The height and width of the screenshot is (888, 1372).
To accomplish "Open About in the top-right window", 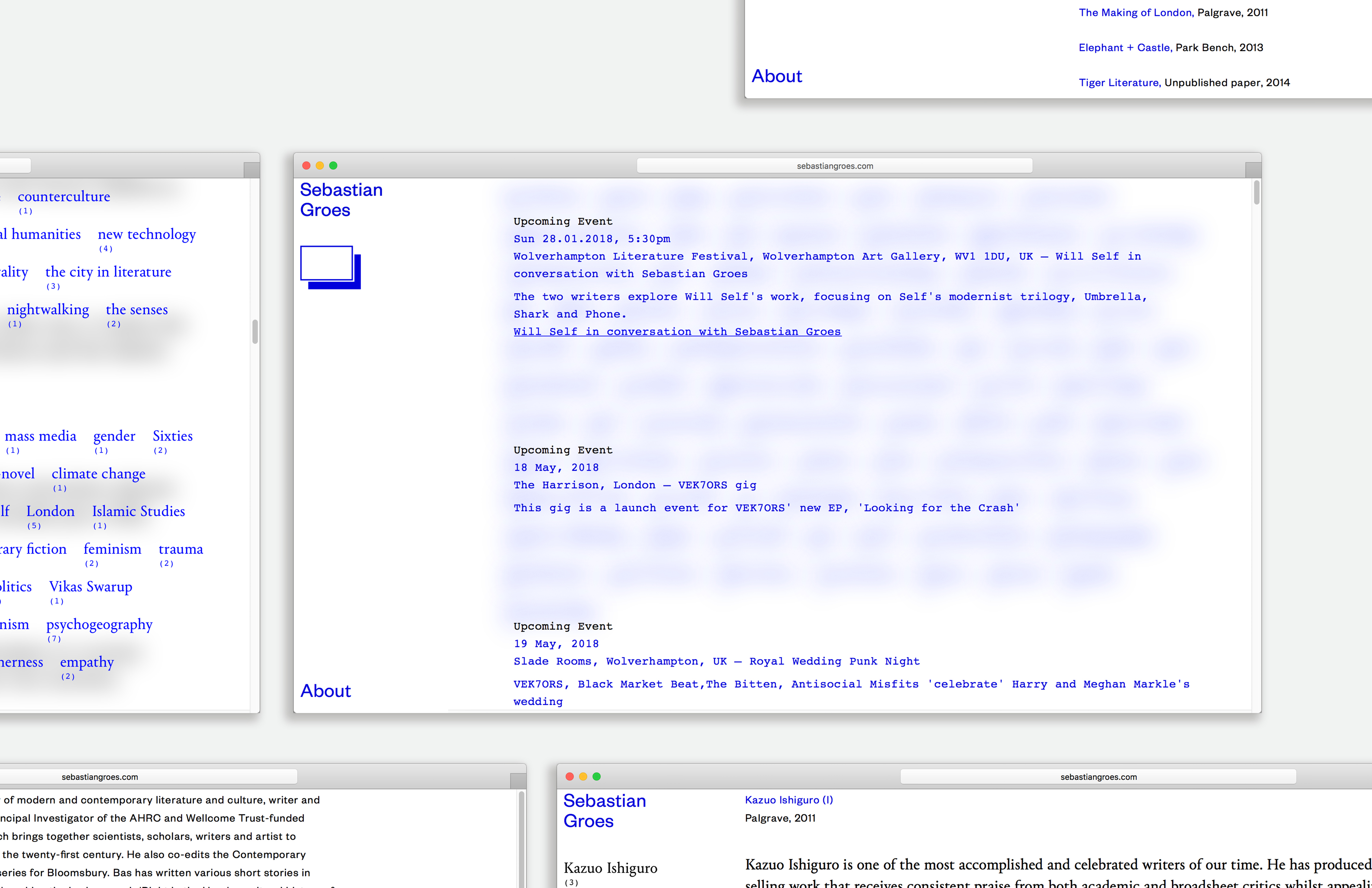I will point(776,76).
